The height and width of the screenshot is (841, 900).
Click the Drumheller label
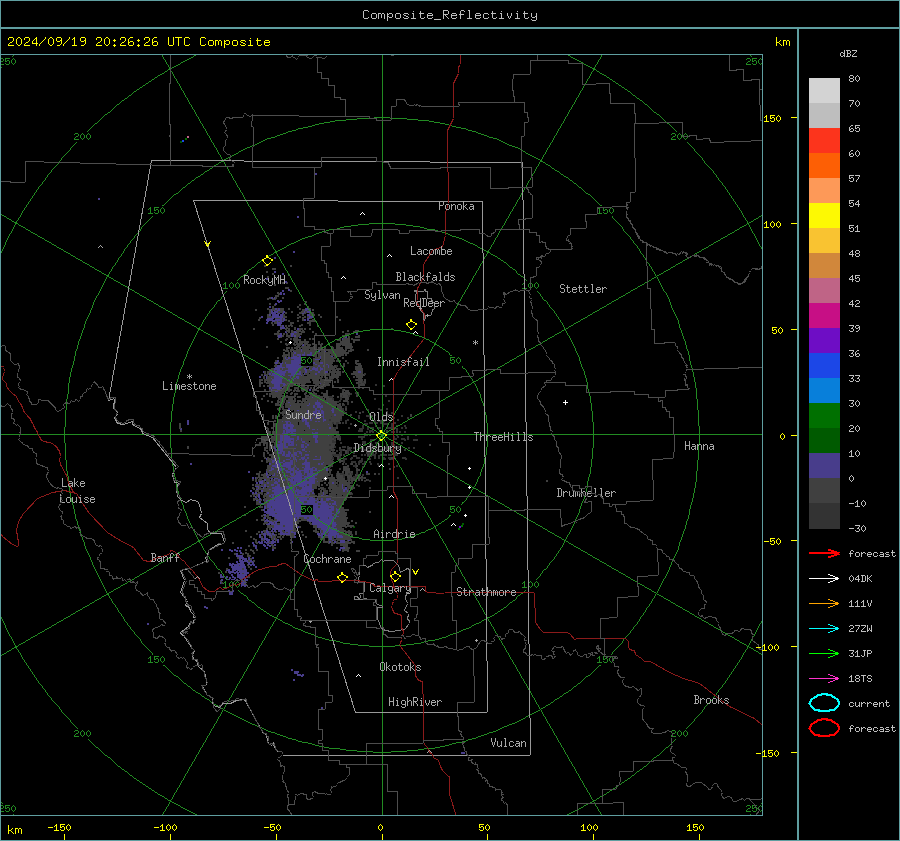(586, 493)
